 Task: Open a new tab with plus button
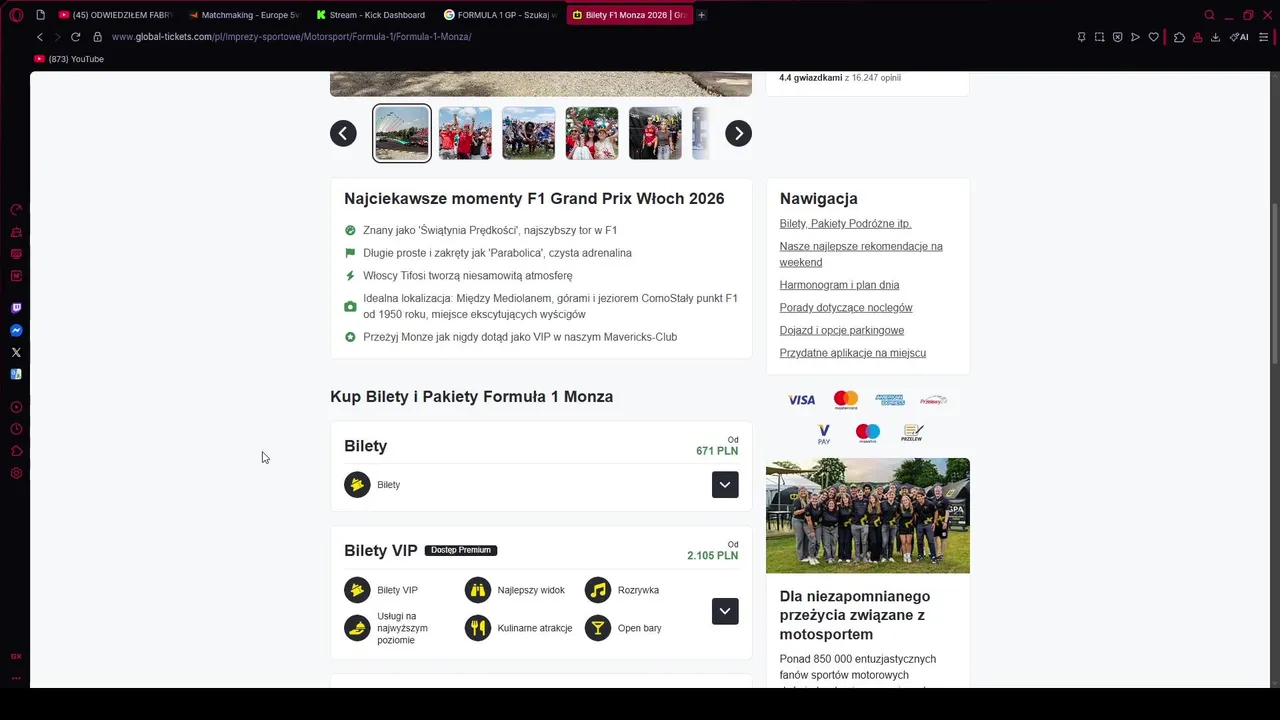pos(701,15)
